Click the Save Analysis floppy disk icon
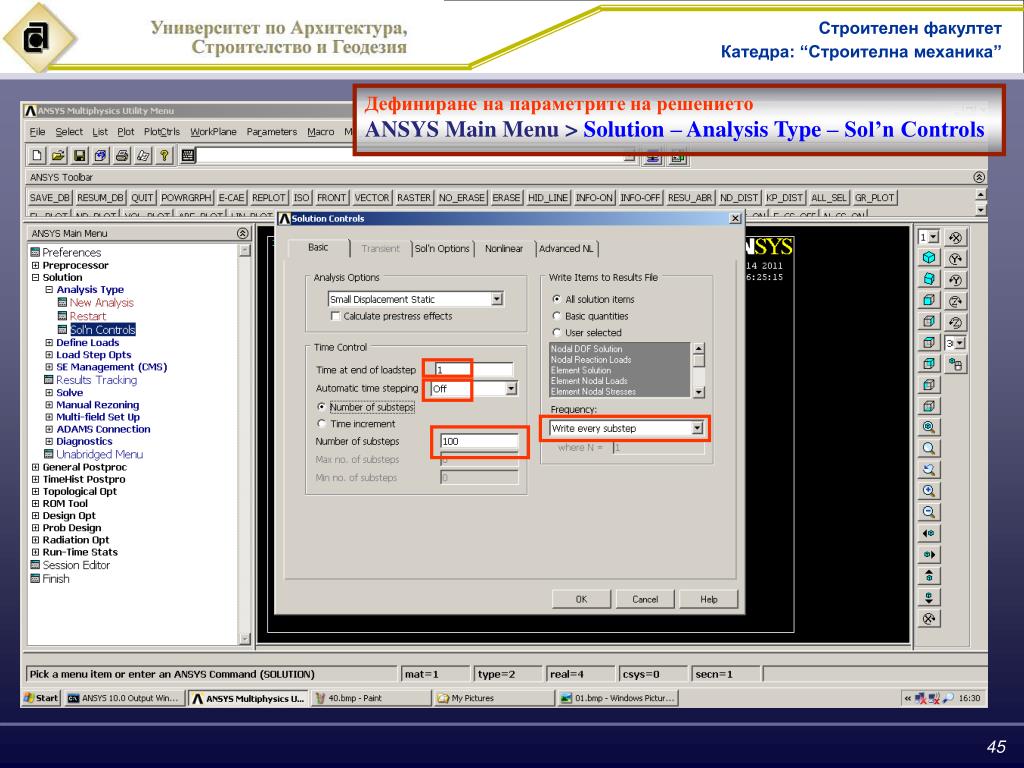The width and height of the screenshot is (1024, 768). [79, 155]
